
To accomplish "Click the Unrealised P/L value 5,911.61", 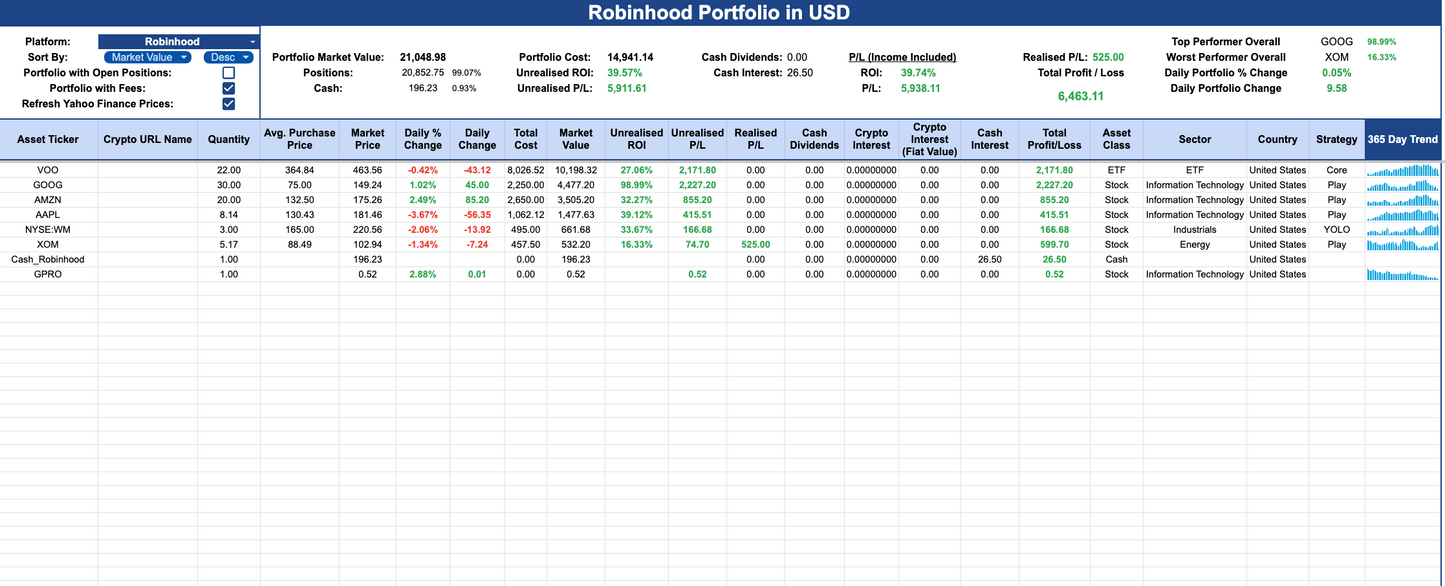I will (627, 88).
